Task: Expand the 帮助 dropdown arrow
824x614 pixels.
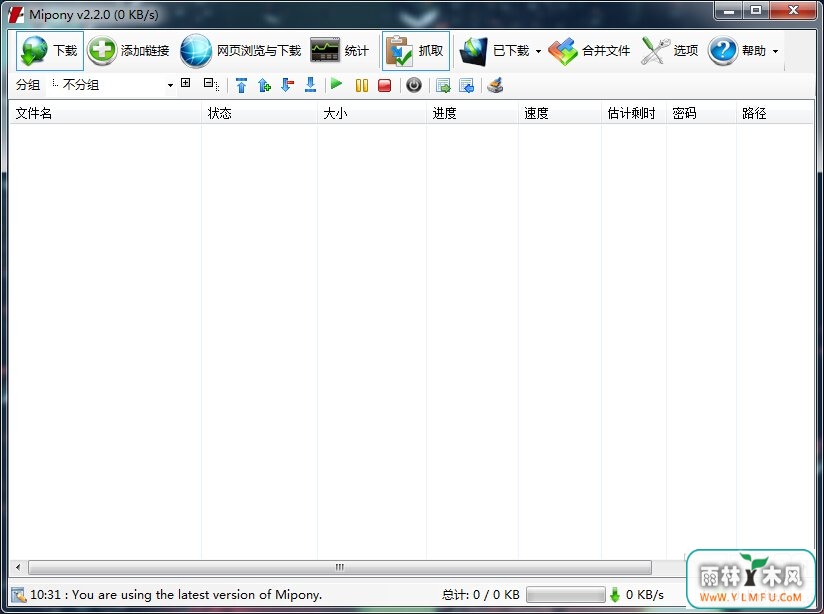Action: [775, 52]
